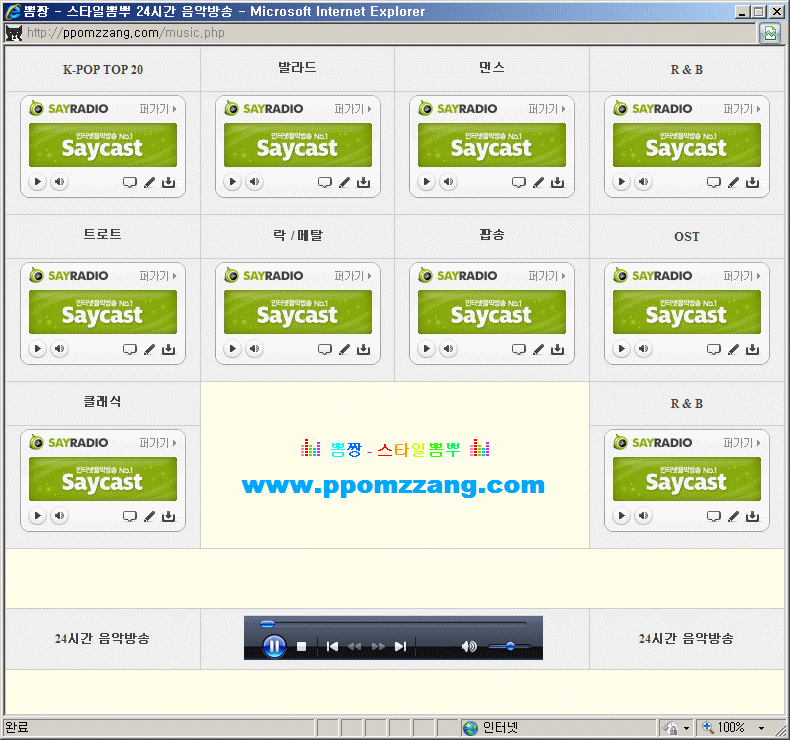Image resolution: width=790 pixels, height=740 pixels.
Task: Mute media player volume speaker
Action: (469, 647)
